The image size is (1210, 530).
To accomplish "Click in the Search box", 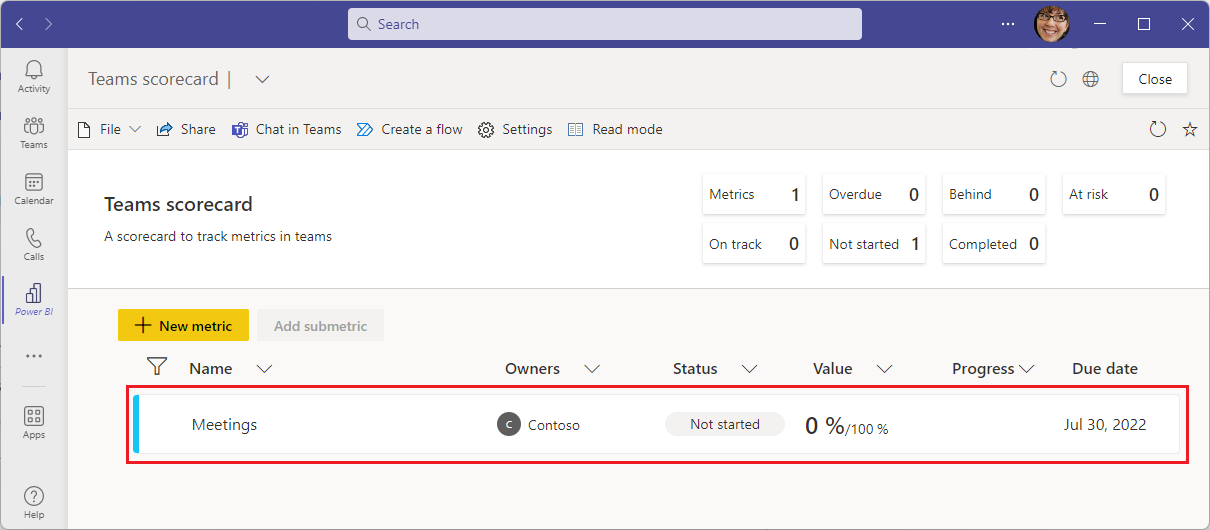I will click(605, 24).
